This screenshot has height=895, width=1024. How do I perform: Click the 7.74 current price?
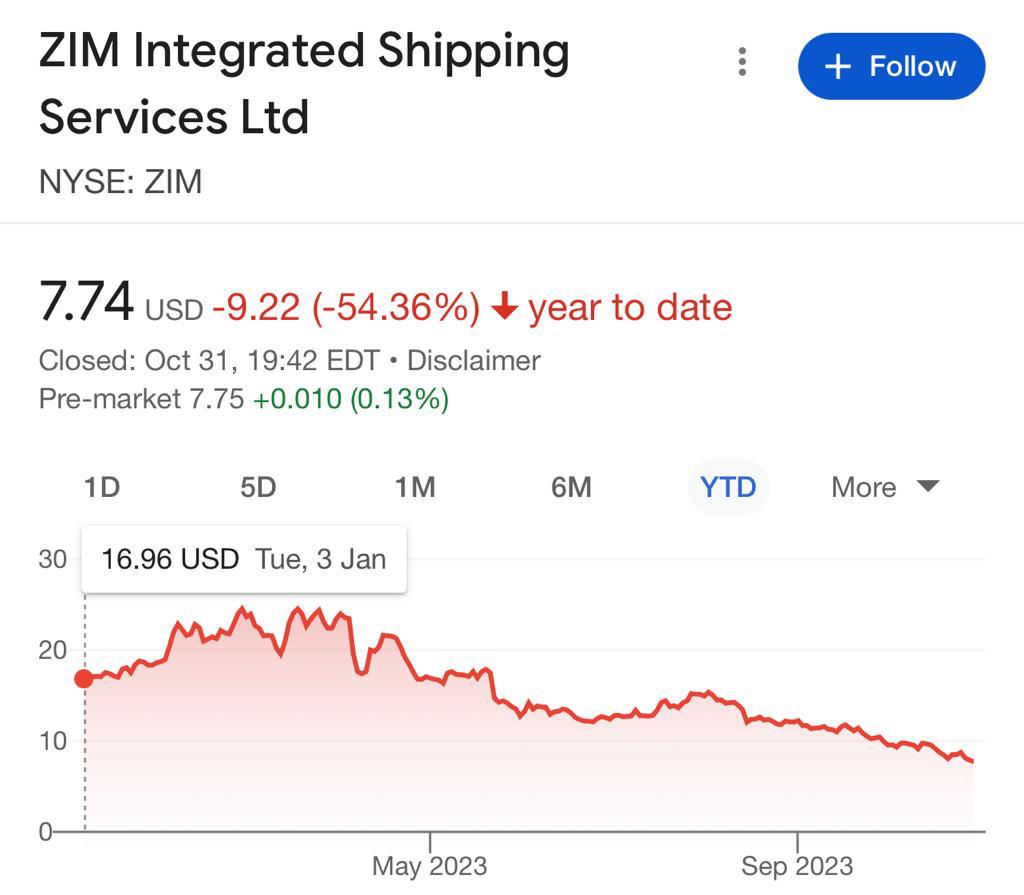pyautogui.click(x=86, y=301)
